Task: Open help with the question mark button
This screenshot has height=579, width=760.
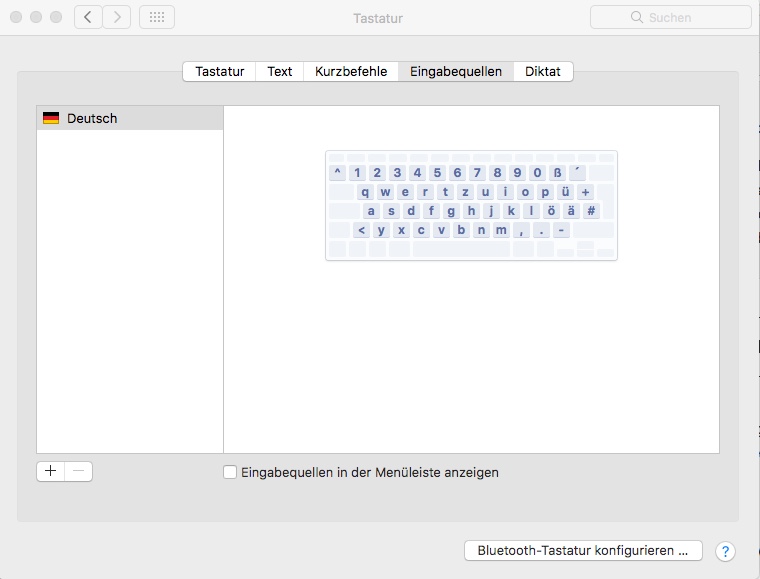Action: 726,551
